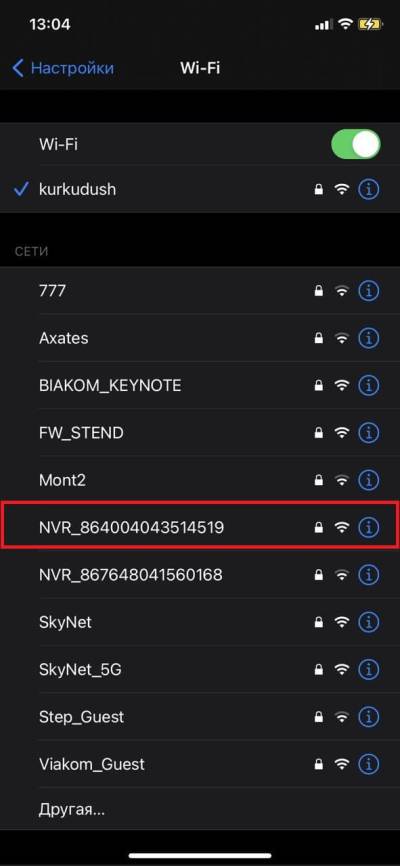Image resolution: width=400 pixels, height=866 pixels.
Task: Tap the info icon next to SkyNet_5G
Action: pyautogui.click(x=369, y=670)
